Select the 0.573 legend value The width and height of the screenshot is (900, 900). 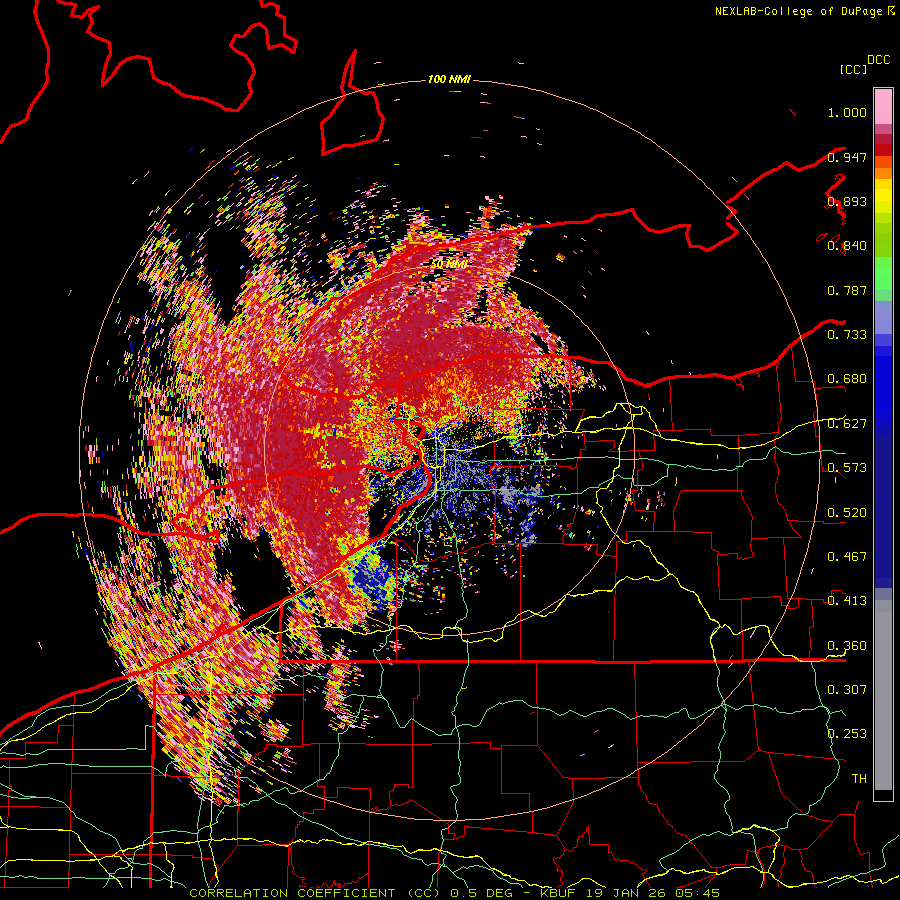click(x=847, y=468)
